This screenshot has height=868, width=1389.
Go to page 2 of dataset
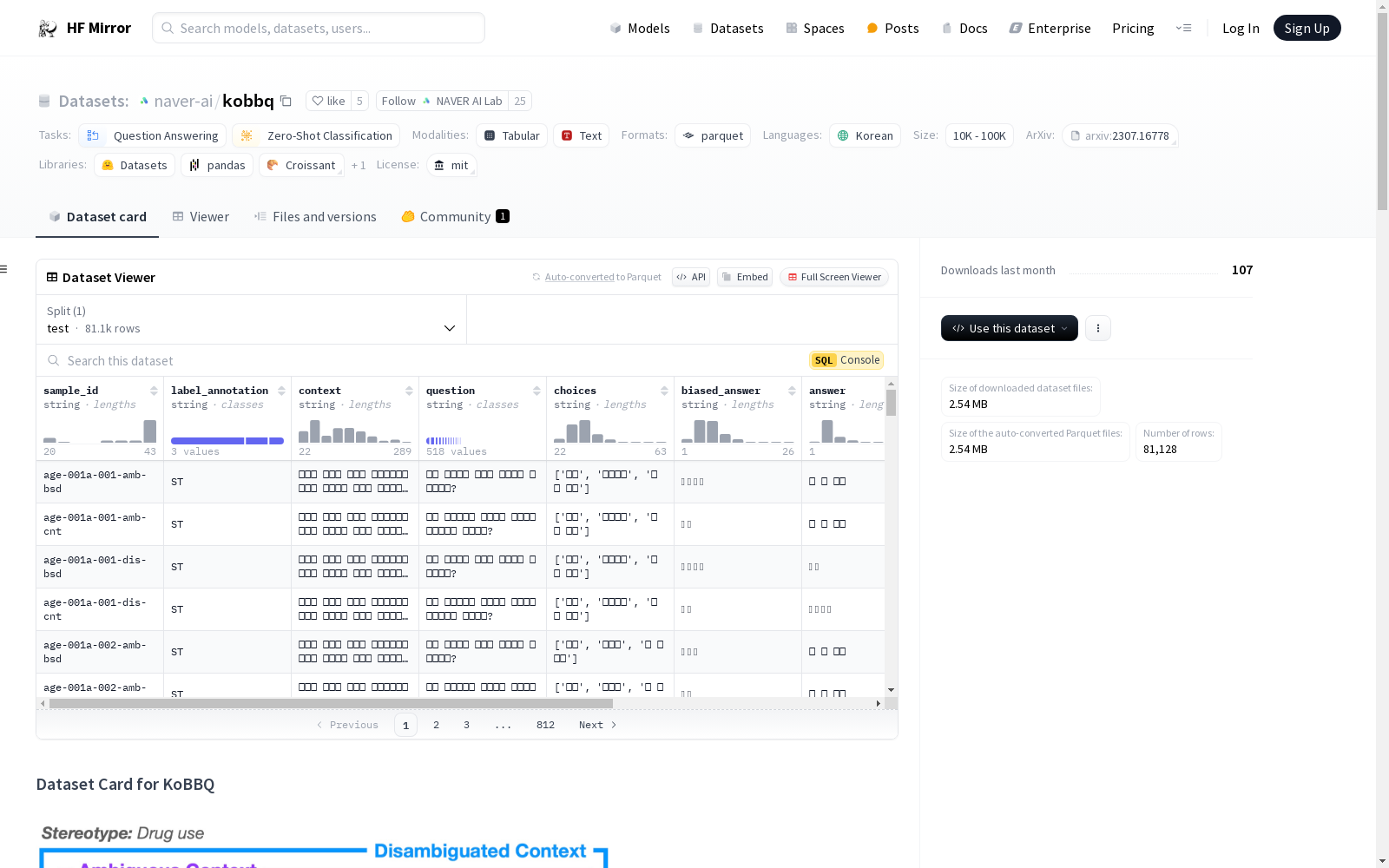[436, 725]
